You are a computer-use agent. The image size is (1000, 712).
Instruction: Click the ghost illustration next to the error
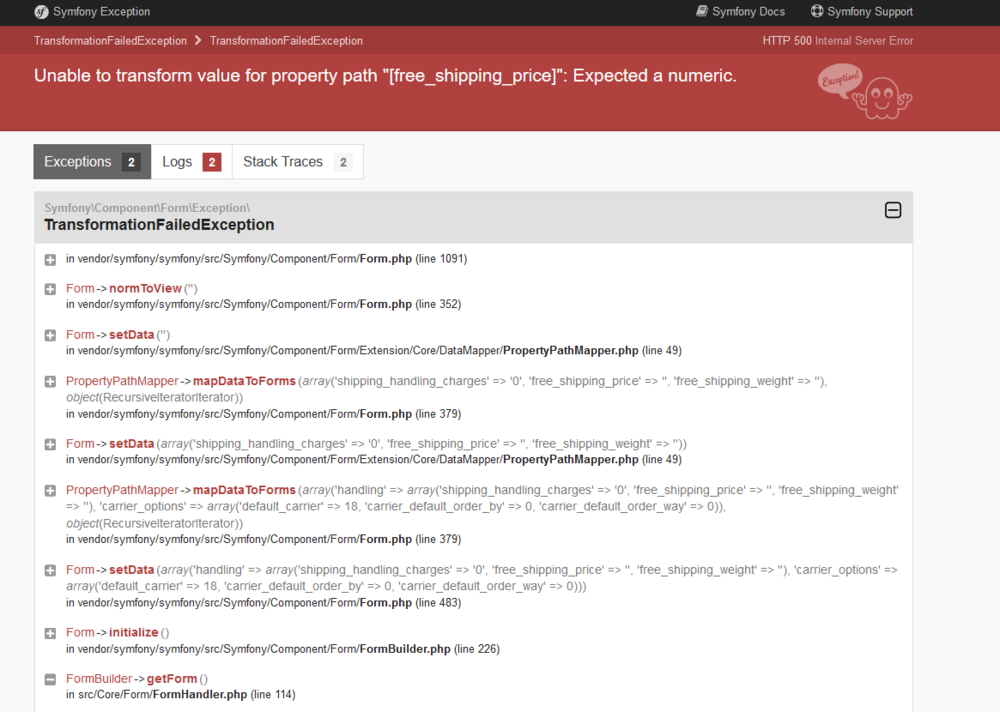[880, 97]
